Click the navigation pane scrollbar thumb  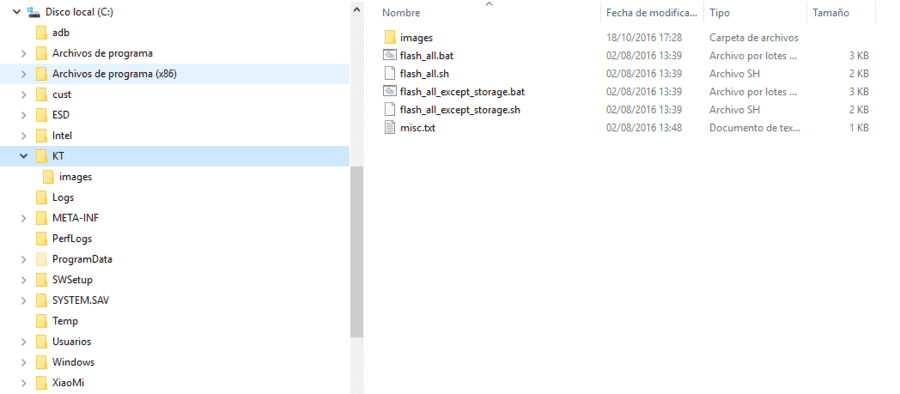tap(356, 252)
